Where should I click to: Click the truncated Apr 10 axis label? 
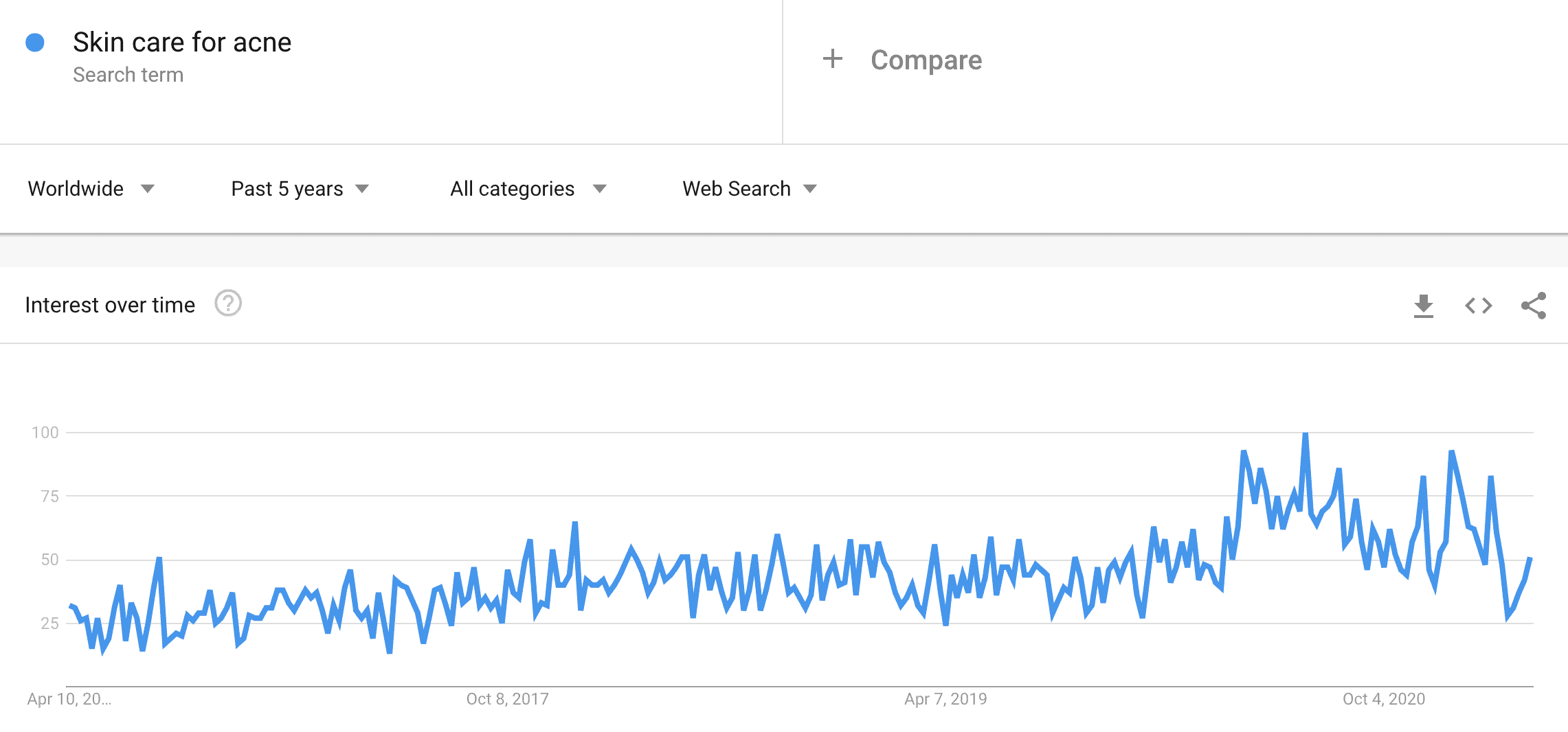[69, 699]
